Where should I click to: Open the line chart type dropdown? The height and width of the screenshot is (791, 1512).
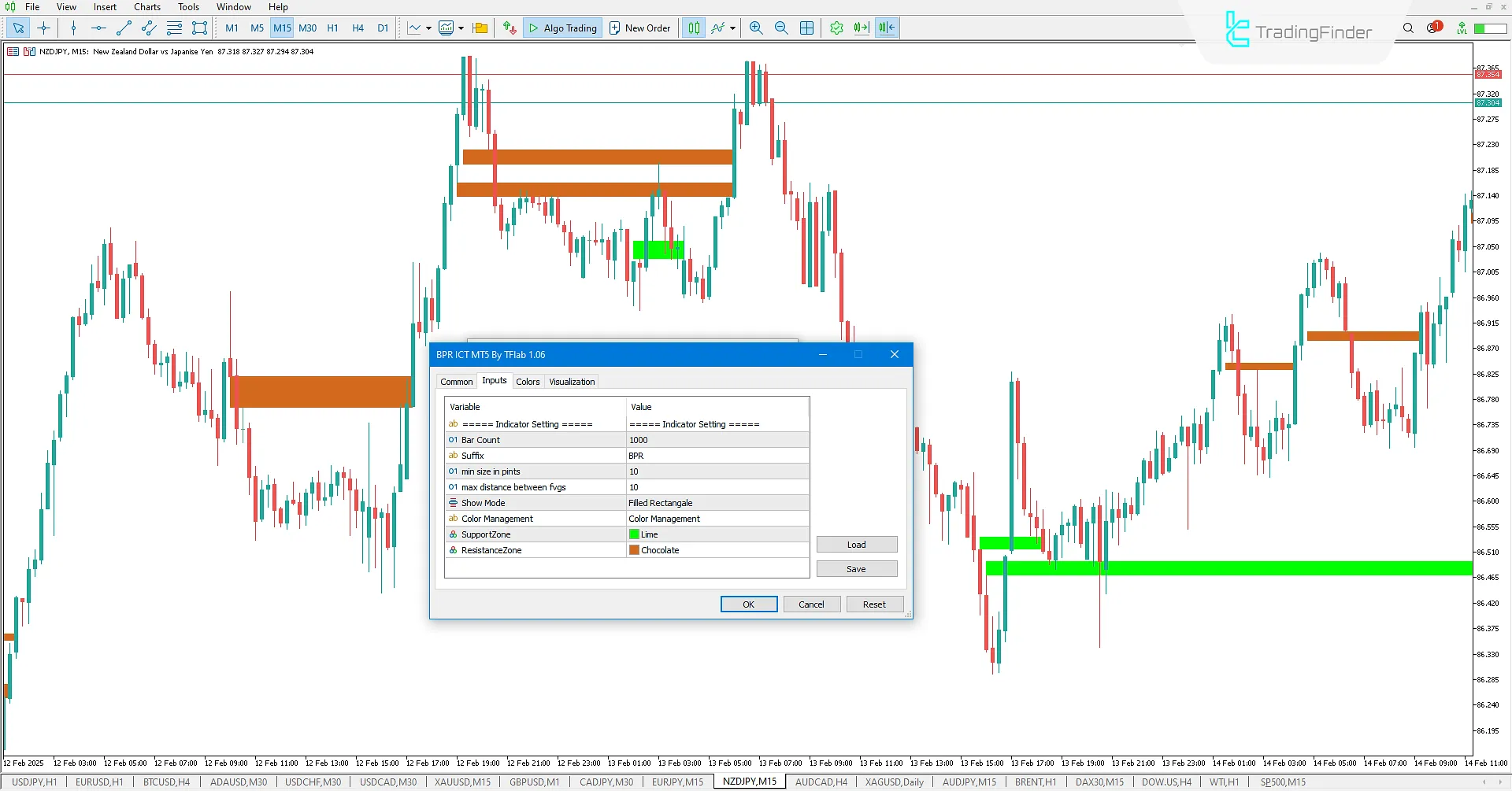click(428, 28)
